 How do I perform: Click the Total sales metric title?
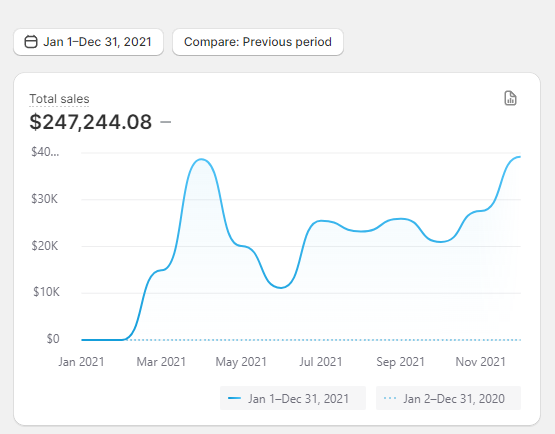click(59, 99)
